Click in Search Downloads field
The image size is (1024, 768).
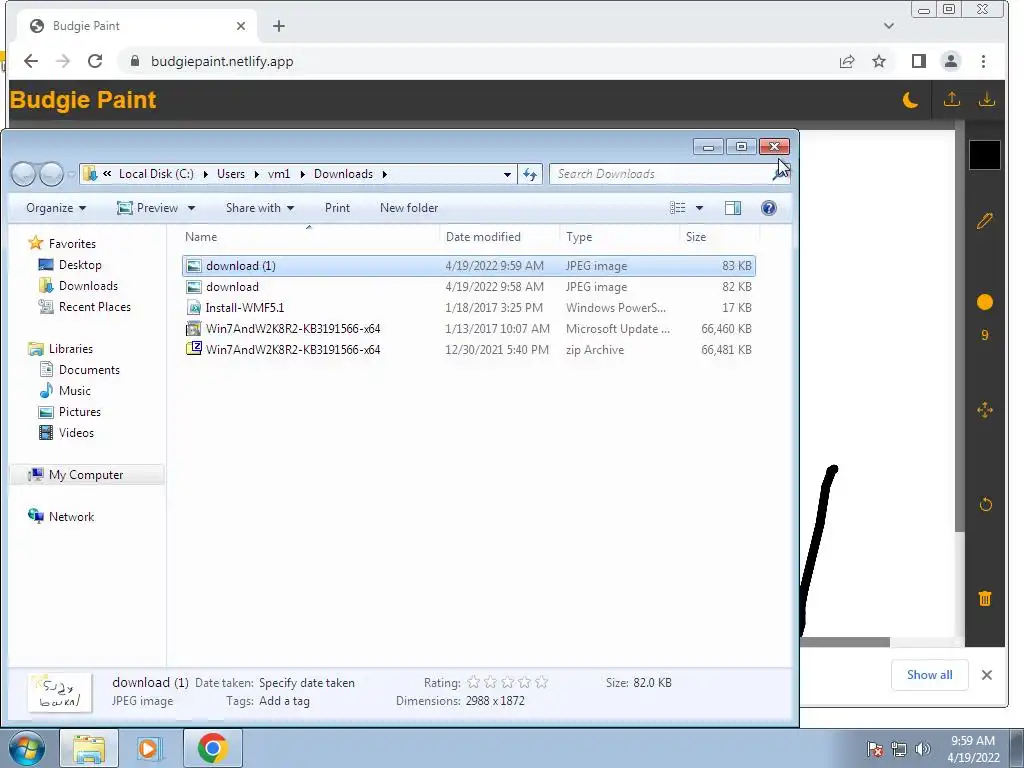663,174
